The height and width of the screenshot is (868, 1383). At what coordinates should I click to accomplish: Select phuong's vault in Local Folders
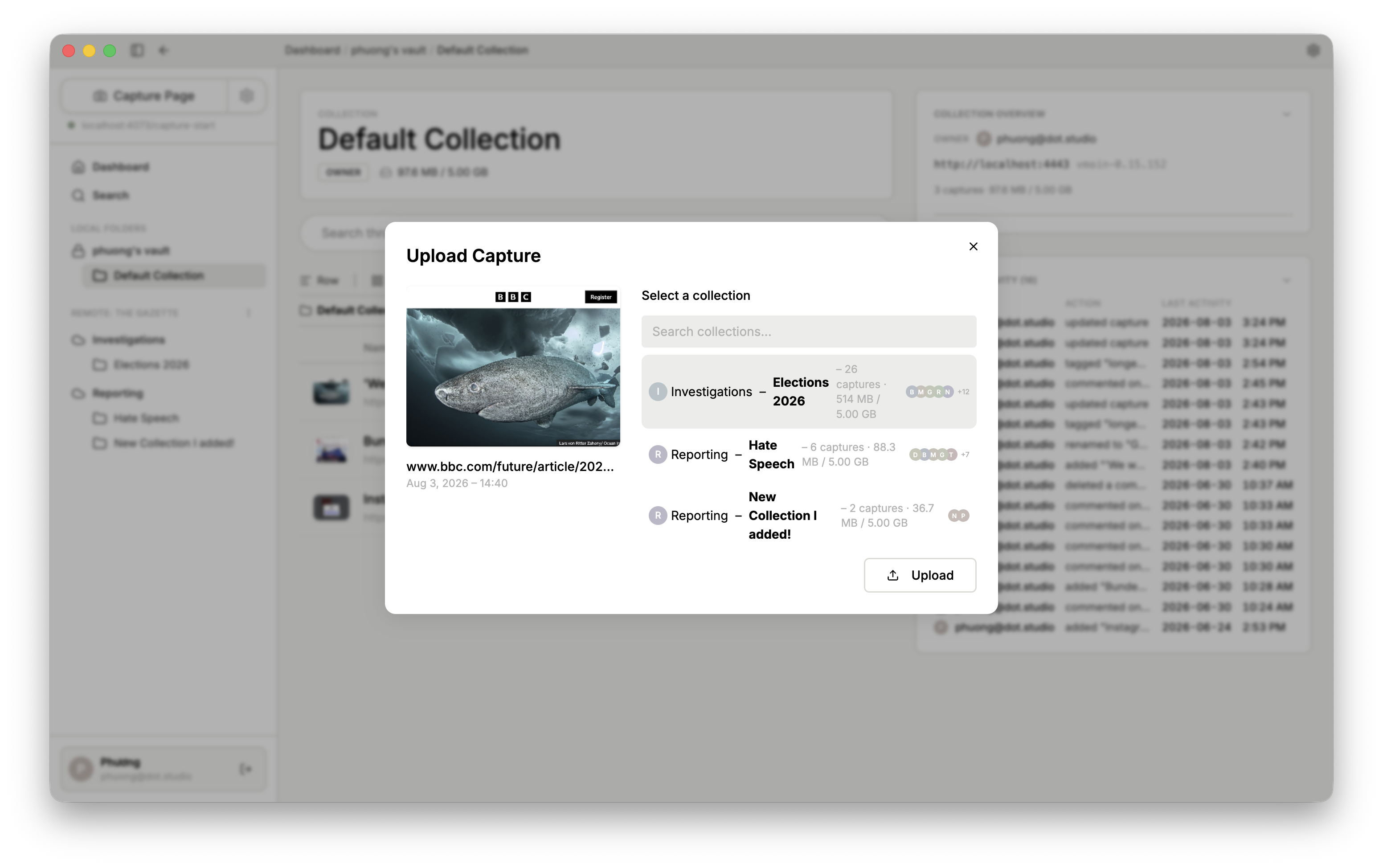point(131,251)
